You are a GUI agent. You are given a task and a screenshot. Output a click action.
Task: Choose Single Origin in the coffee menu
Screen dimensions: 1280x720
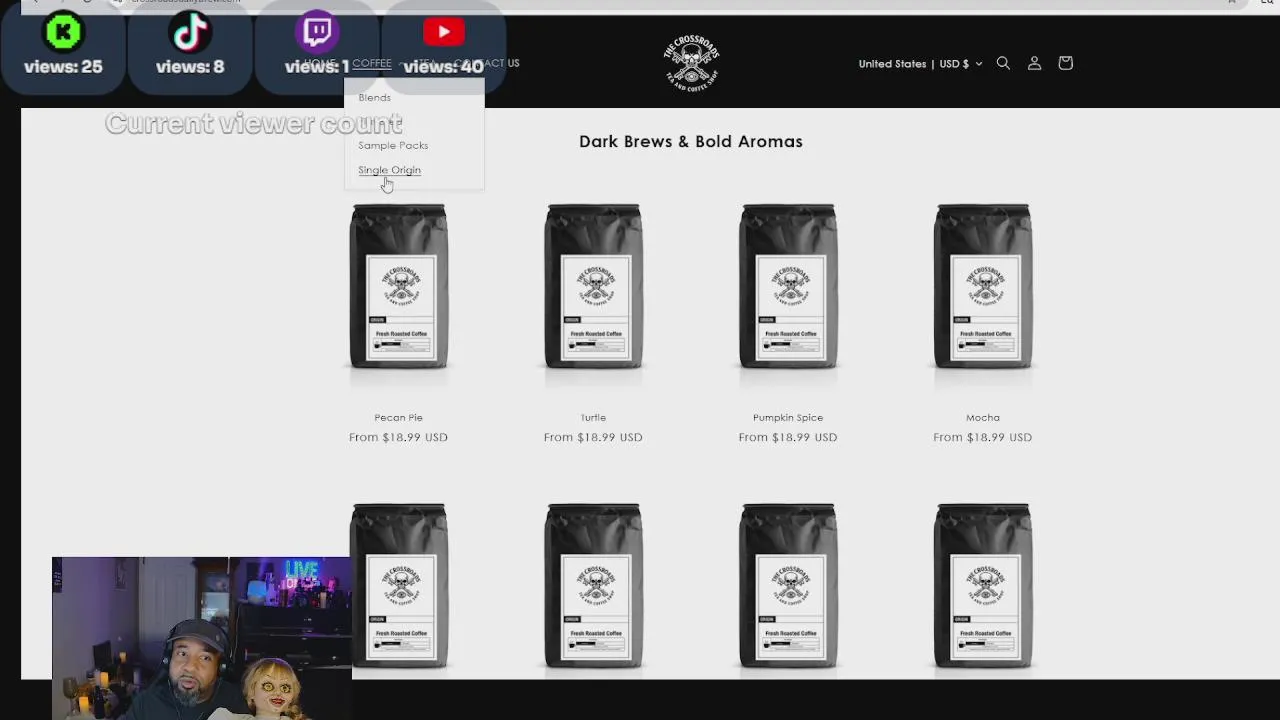(389, 170)
